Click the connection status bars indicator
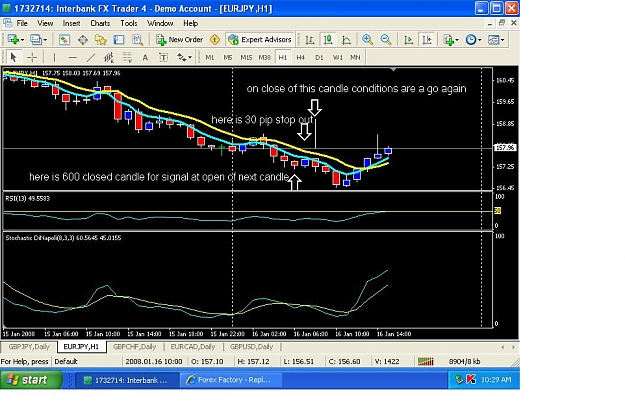The image size is (625, 405). [425, 362]
